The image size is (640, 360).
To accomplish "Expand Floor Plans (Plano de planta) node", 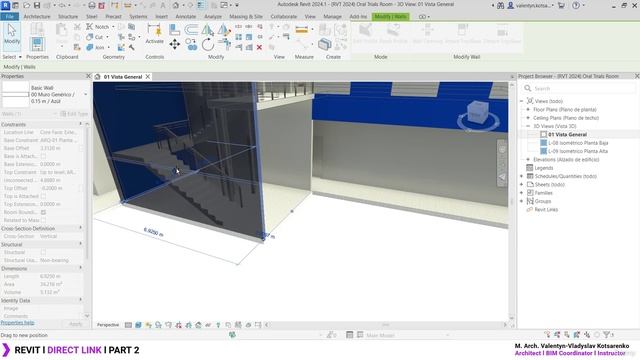I will click(x=528, y=109).
